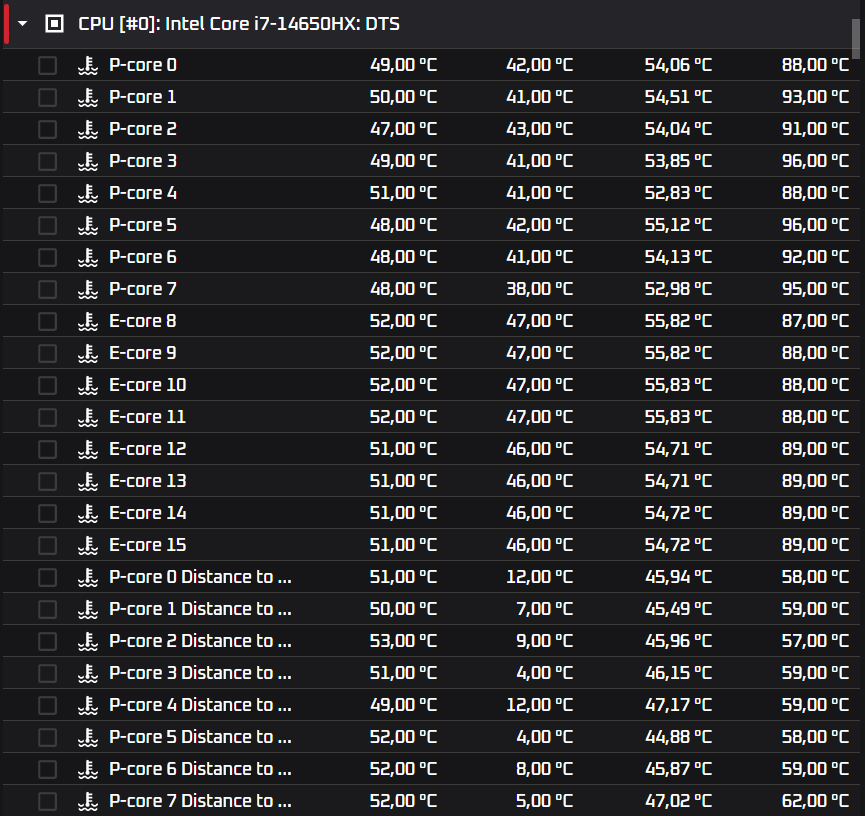This screenshot has height=816, width=865.
Task: Enable checkbox for P-core 0 Distance to row
Action: click(x=47, y=577)
